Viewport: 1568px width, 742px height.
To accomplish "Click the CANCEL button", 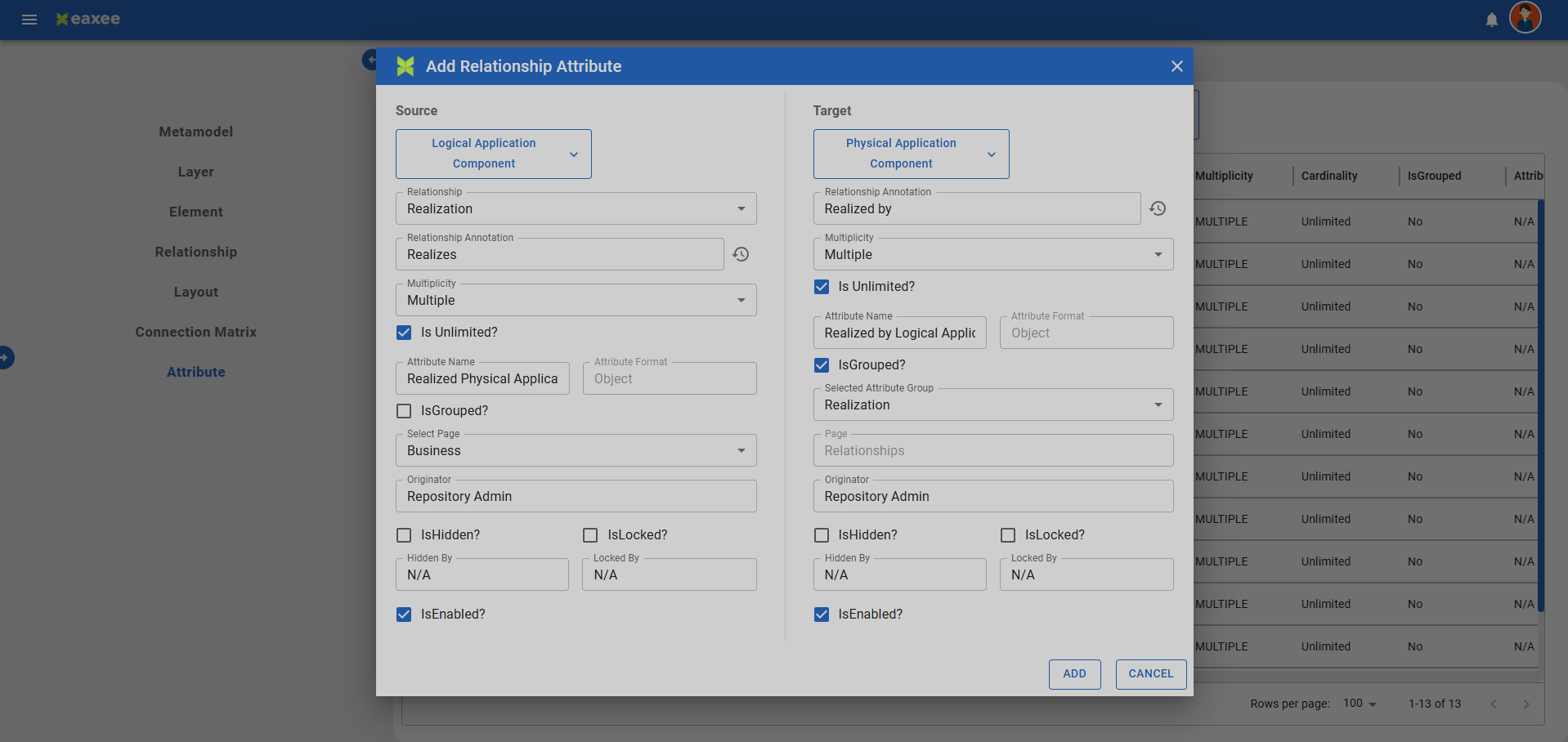I will click(1151, 674).
